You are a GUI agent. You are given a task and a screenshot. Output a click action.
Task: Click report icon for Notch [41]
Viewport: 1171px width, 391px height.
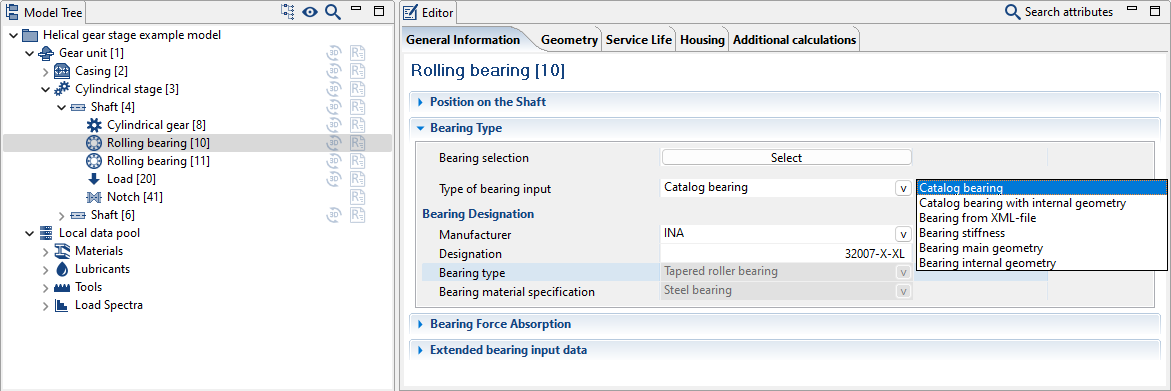tap(358, 197)
